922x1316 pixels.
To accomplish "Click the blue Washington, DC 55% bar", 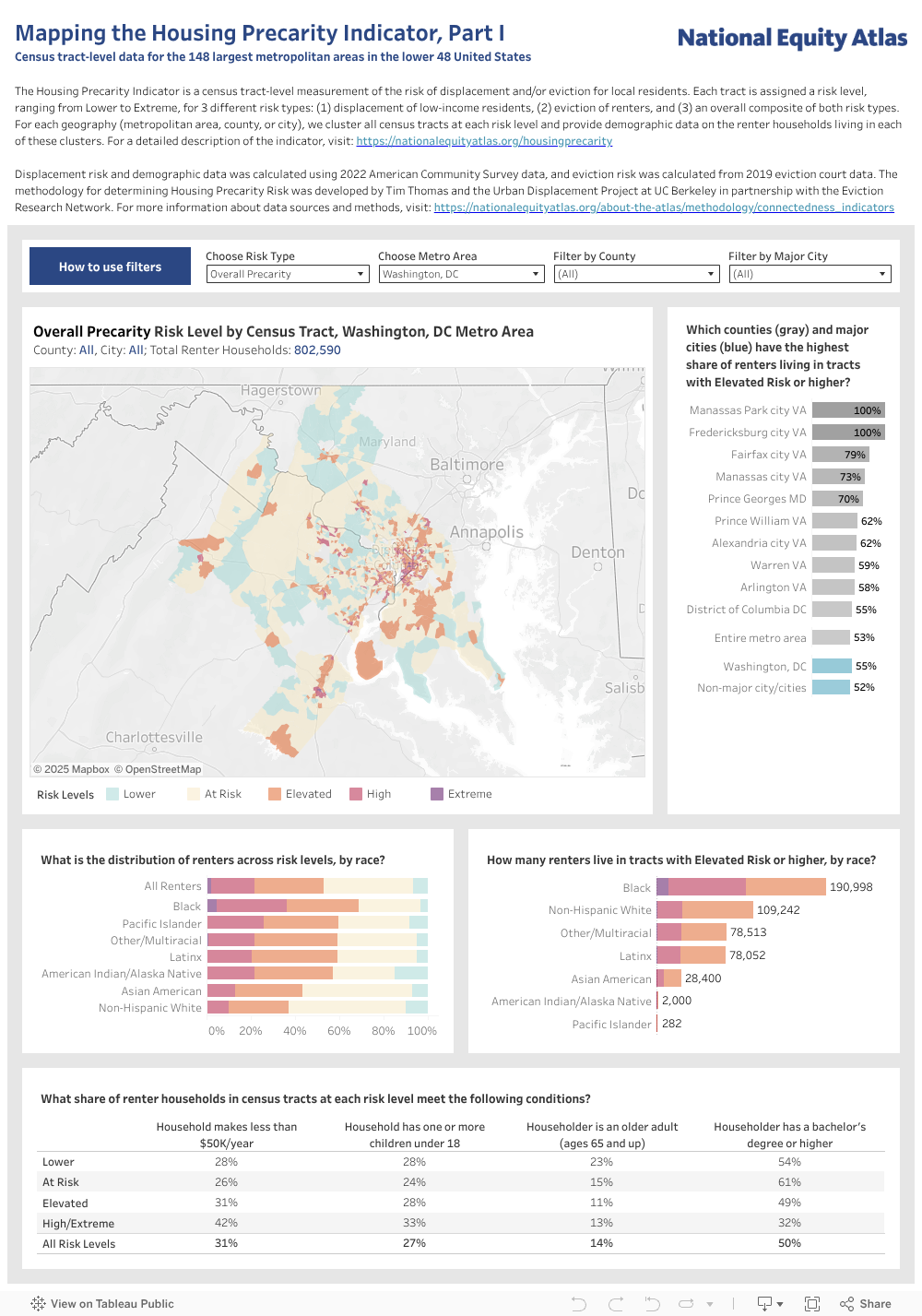I will pyautogui.click(x=832, y=666).
